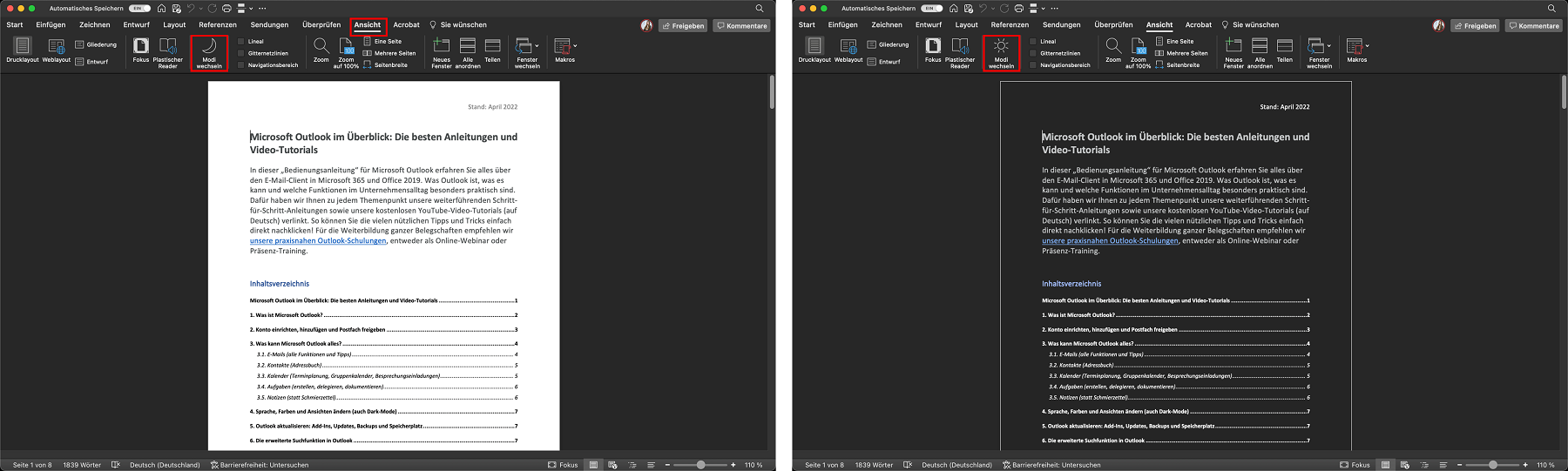The height and width of the screenshot is (471, 1568).
Task: Click Freigeben button in right window
Action: coord(1475,25)
